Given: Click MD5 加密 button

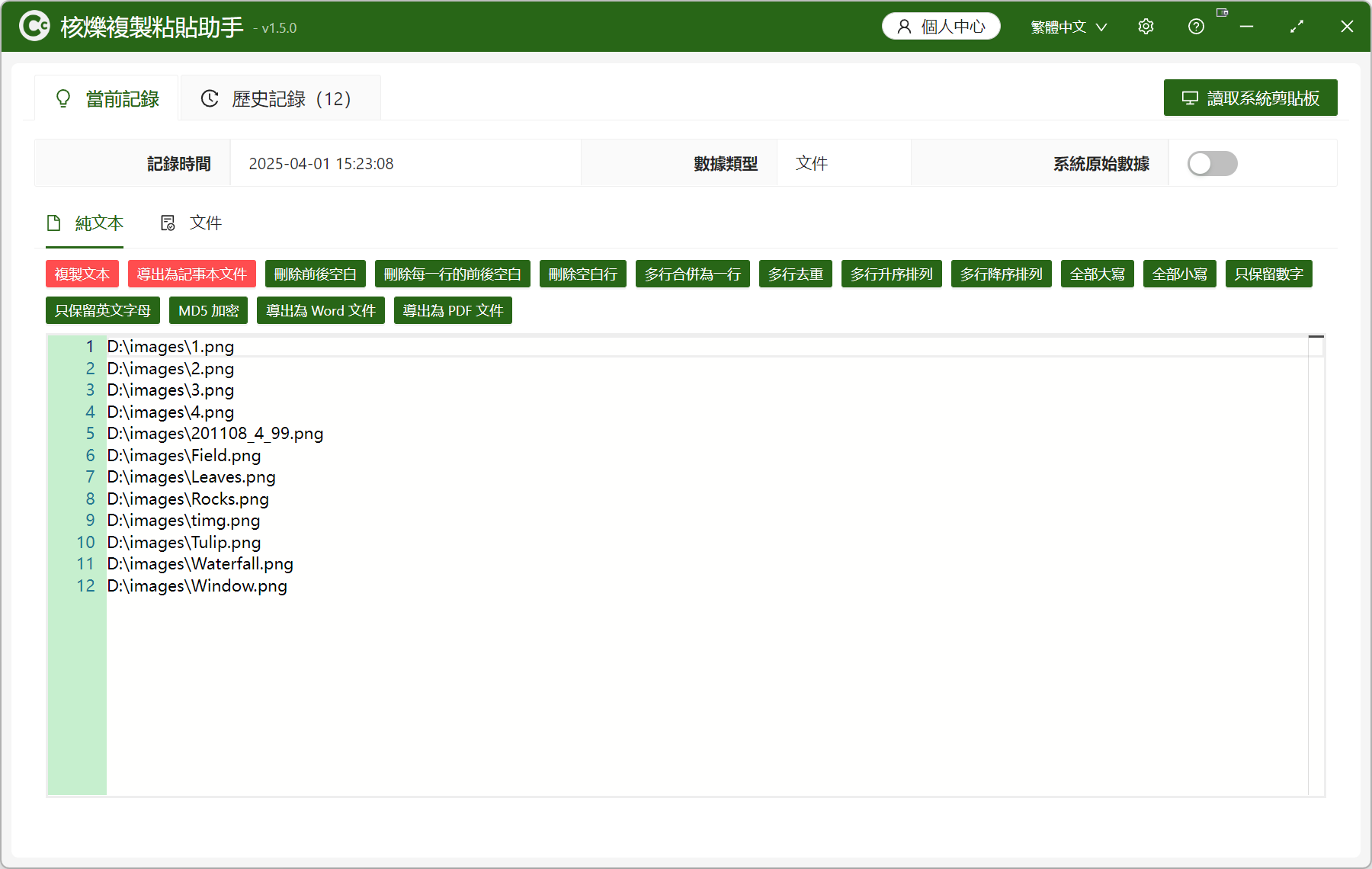Looking at the screenshot, I should pyautogui.click(x=209, y=310).
